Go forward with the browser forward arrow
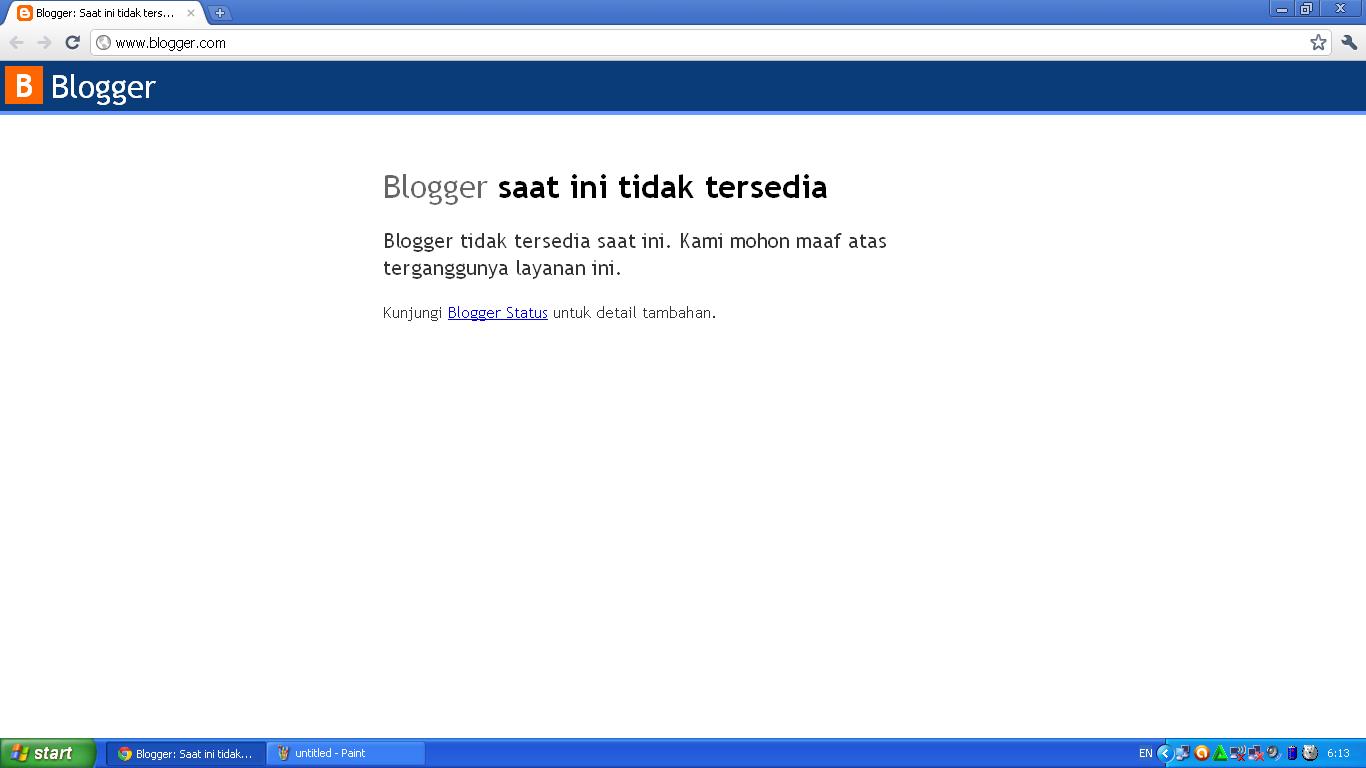The width and height of the screenshot is (1366, 768). (44, 42)
